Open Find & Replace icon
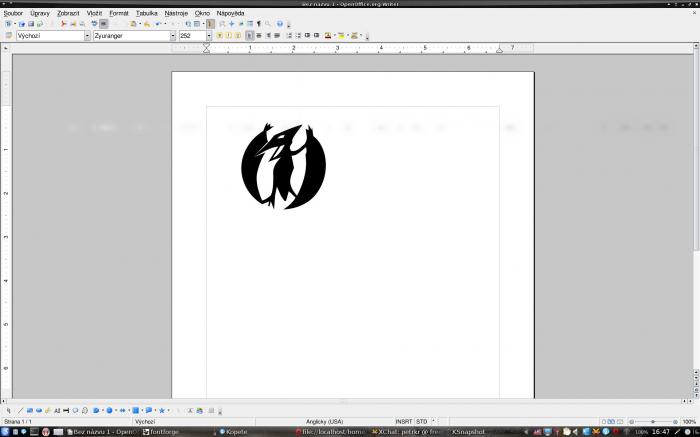The height and width of the screenshot is (437, 700). (x=222, y=24)
